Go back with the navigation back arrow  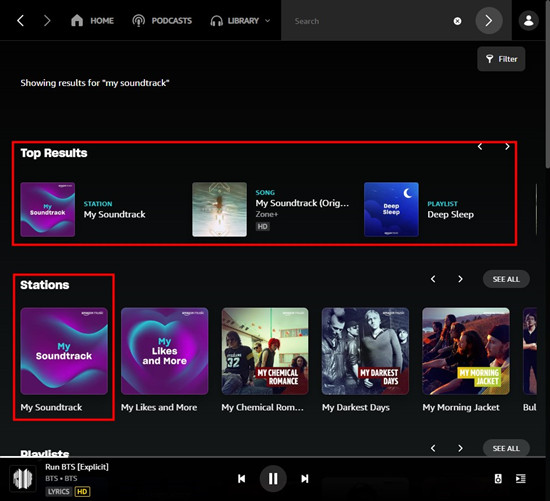(20, 21)
